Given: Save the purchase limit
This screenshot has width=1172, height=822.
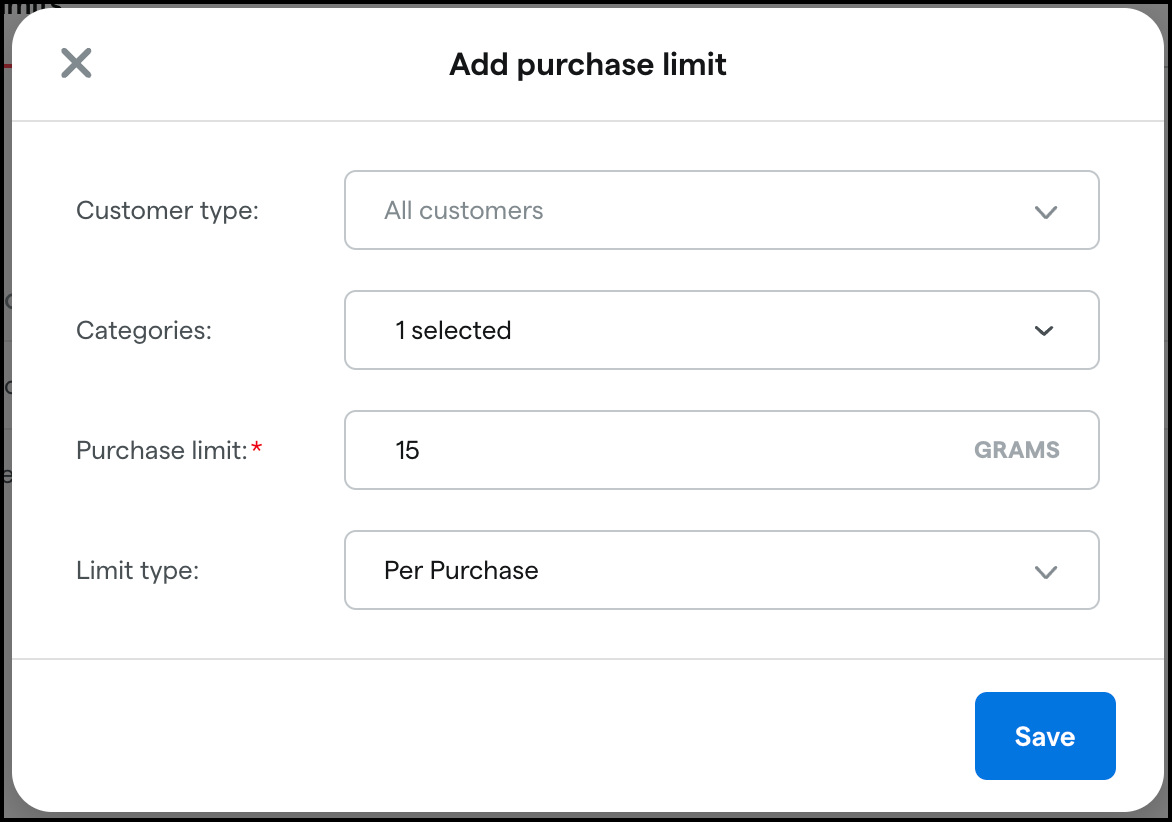Looking at the screenshot, I should tap(1044, 736).
